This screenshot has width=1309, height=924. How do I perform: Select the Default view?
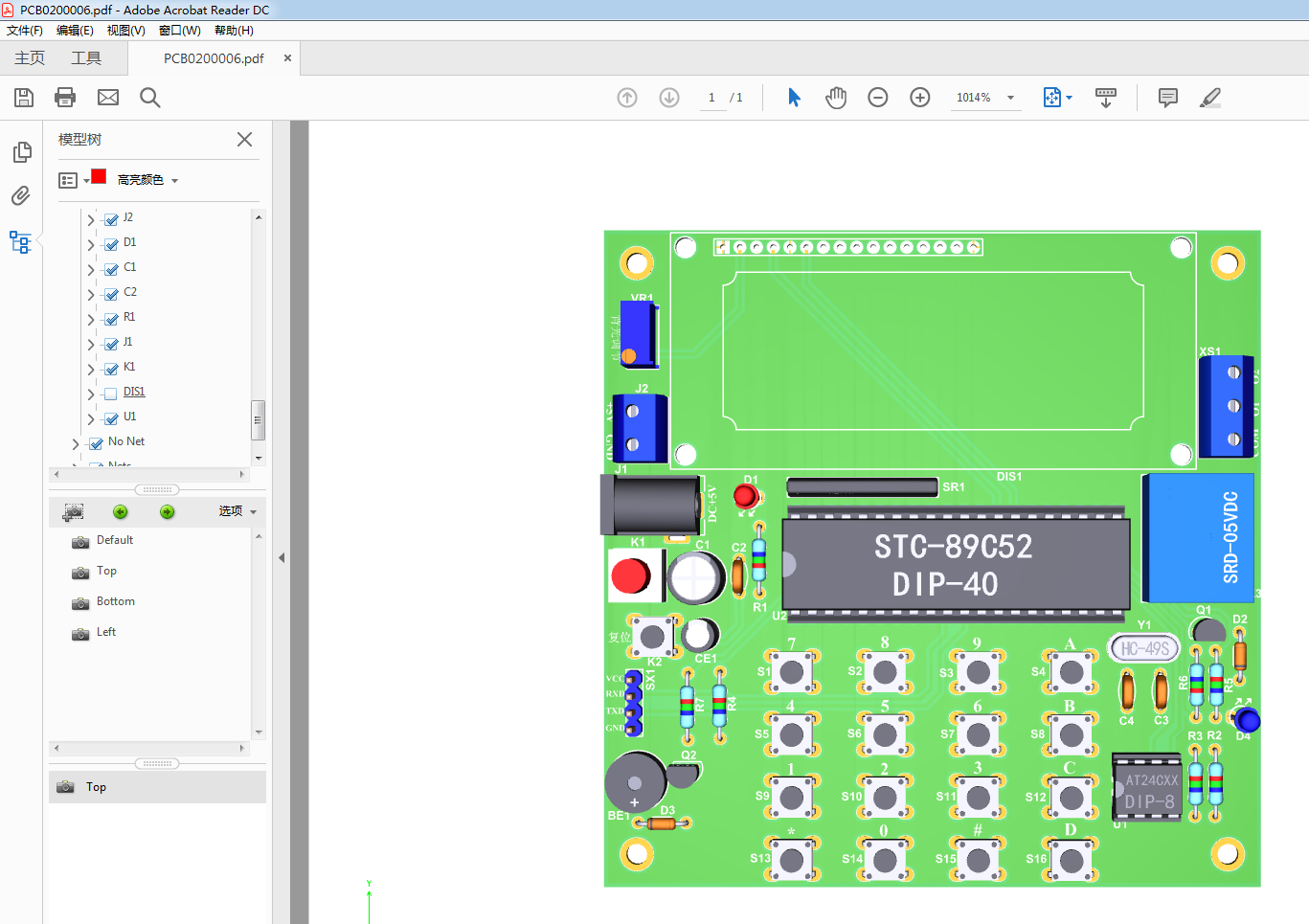coord(115,540)
